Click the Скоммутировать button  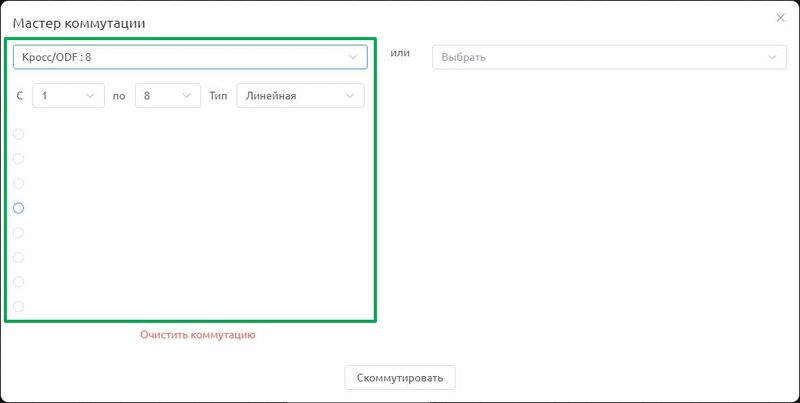coord(400,377)
